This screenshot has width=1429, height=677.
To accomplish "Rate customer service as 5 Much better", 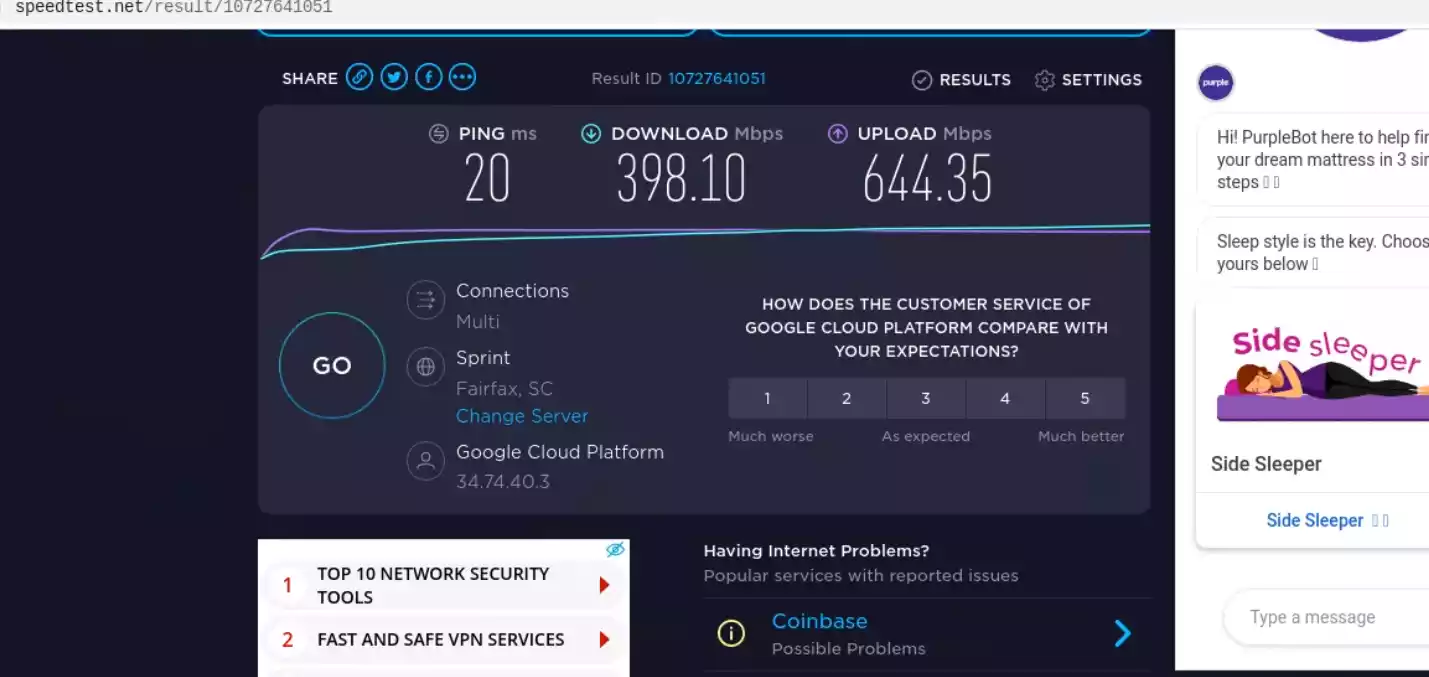I will click(x=1085, y=398).
